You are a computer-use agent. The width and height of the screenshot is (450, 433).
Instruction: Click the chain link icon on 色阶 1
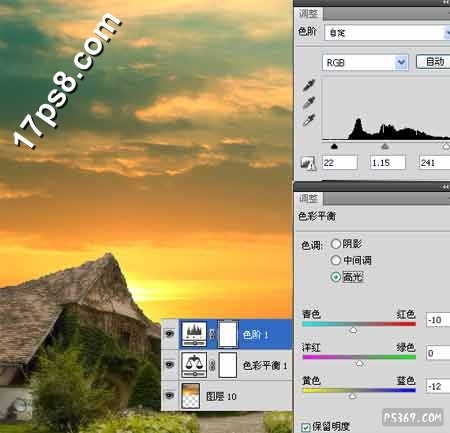click(212, 334)
